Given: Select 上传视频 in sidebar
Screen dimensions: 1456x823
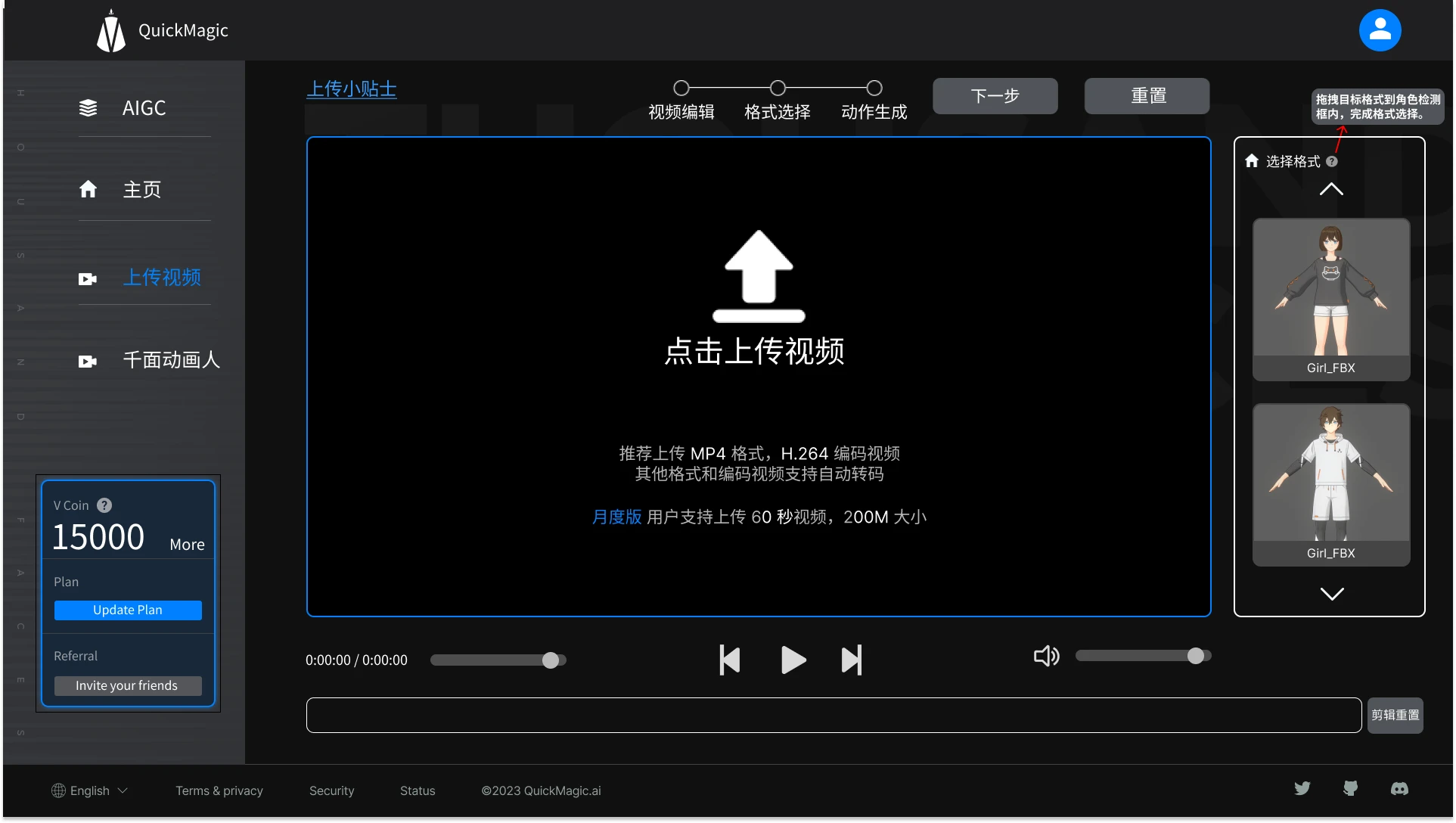Looking at the screenshot, I should pyautogui.click(x=162, y=278).
